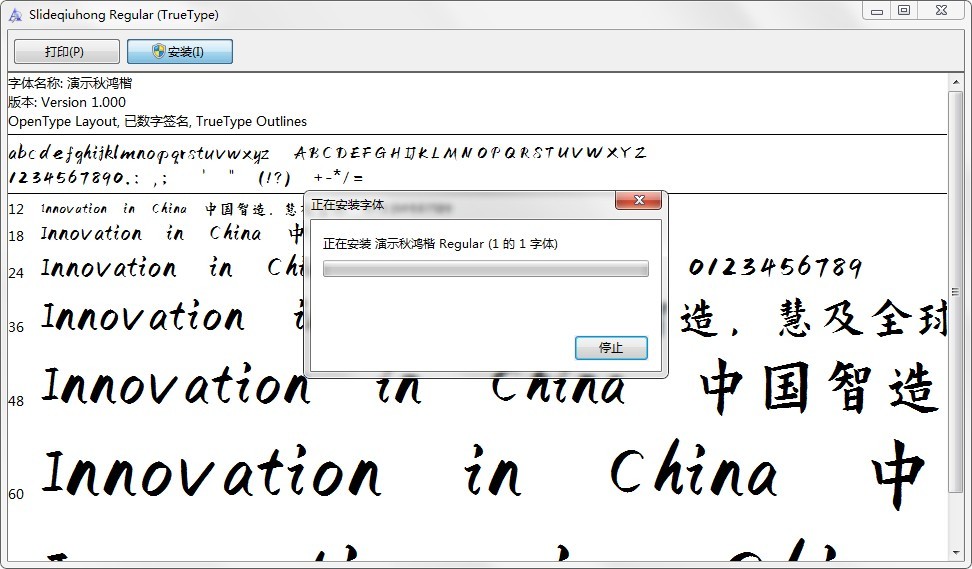Viewport: 972px width, 569px height.
Task: Maximize the Slideqiuhong font viewer window
Action: point(904,10)
